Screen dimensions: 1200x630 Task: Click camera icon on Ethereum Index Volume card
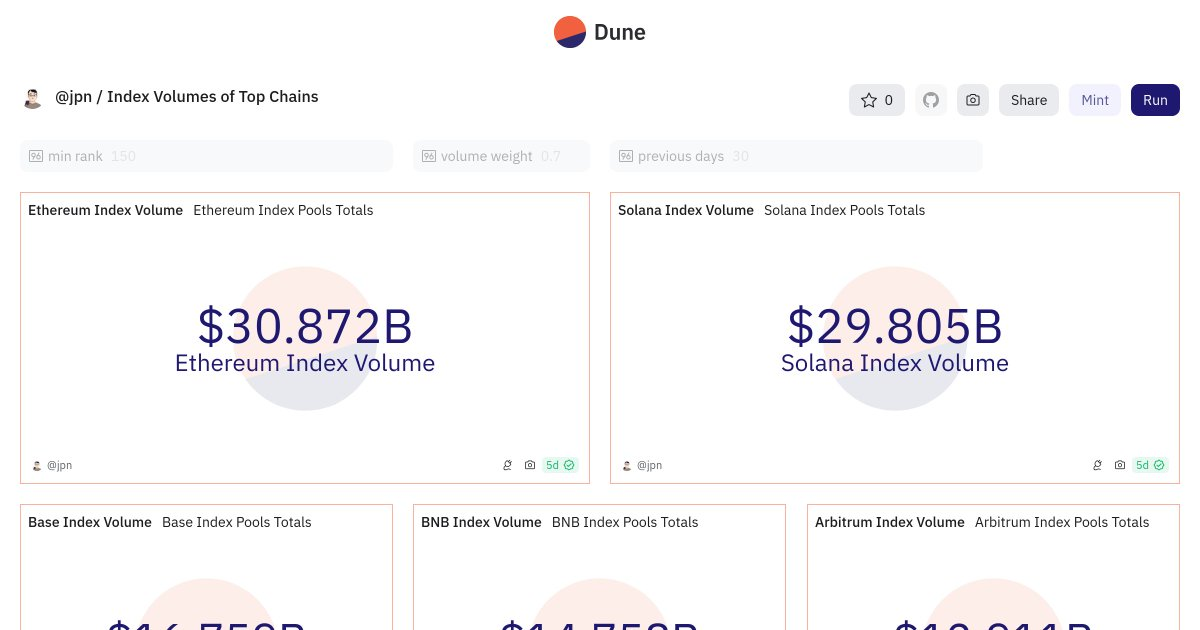(530, 465)
